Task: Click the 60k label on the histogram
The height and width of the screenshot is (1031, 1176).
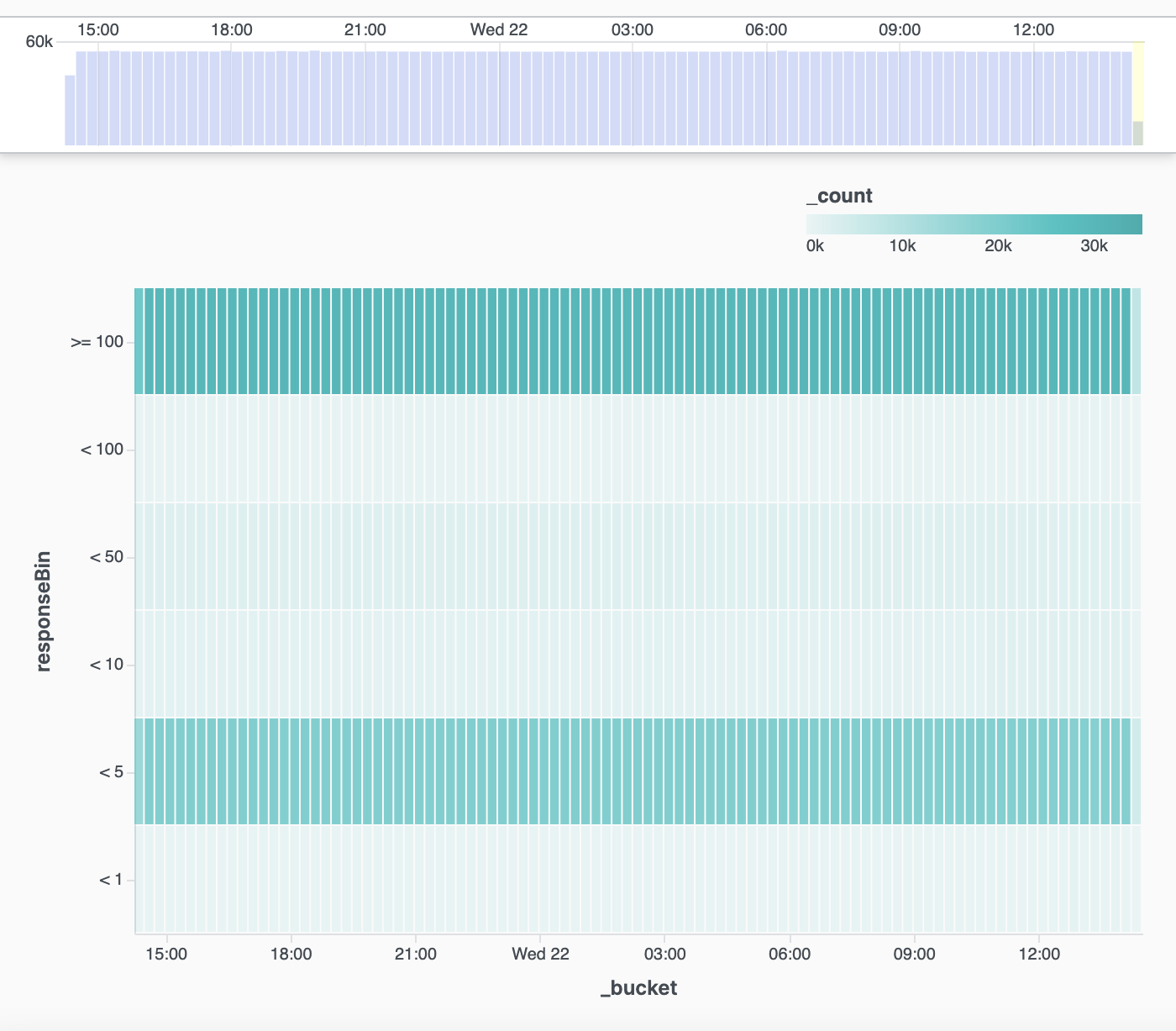Action: pyautogui.click(x=39, y=42)
